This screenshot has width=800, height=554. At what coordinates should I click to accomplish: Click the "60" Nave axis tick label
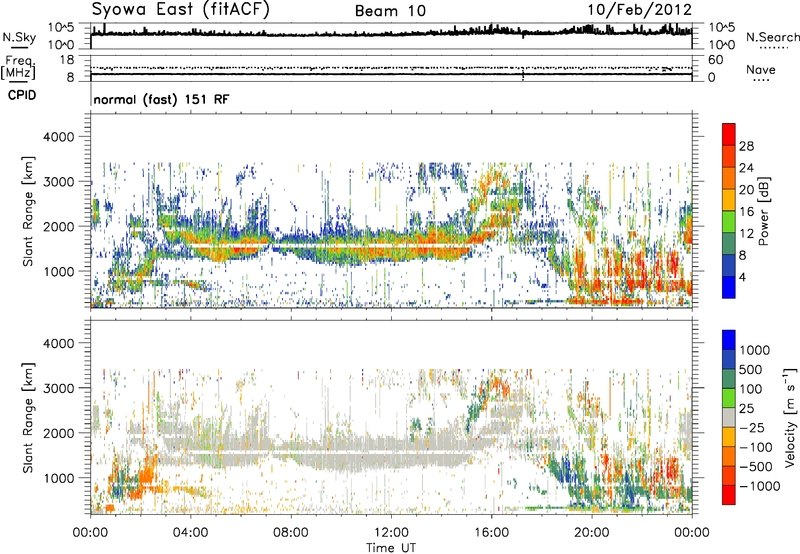tap(715, 60)
